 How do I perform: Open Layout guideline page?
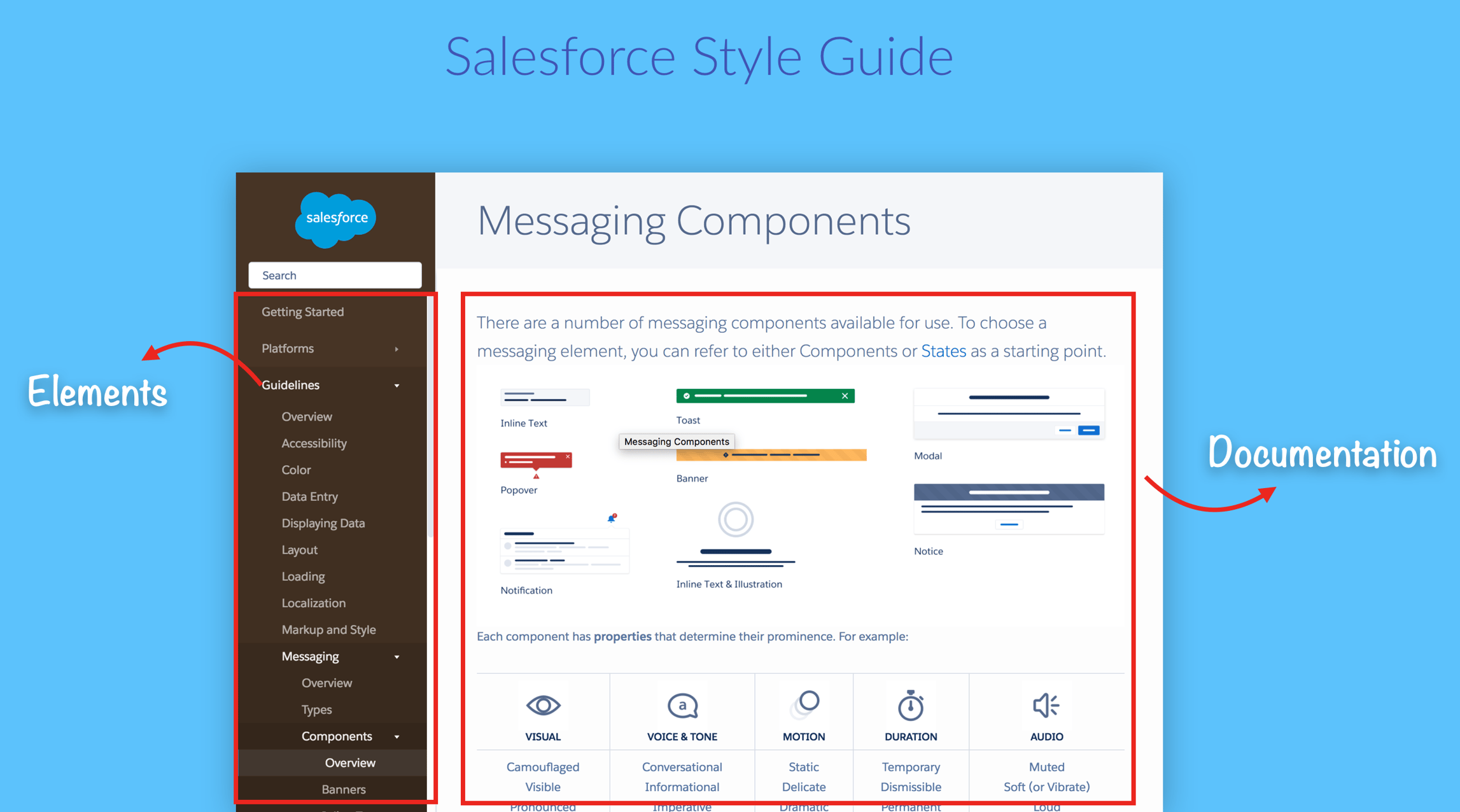tap(300, 550)
